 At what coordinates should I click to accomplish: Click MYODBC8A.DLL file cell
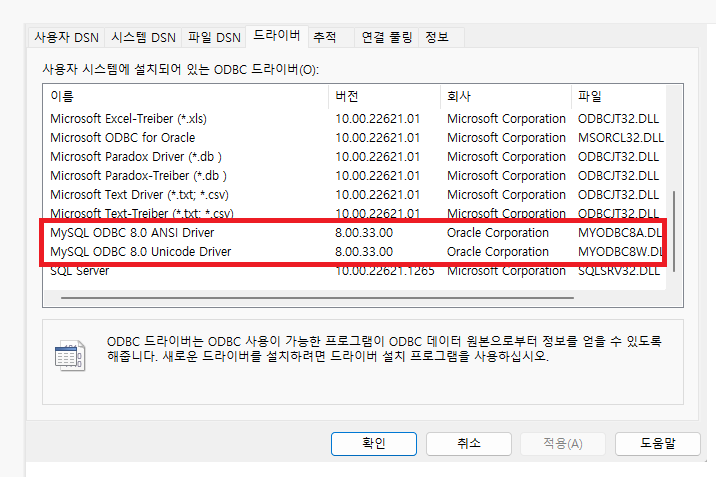(620, 233)
